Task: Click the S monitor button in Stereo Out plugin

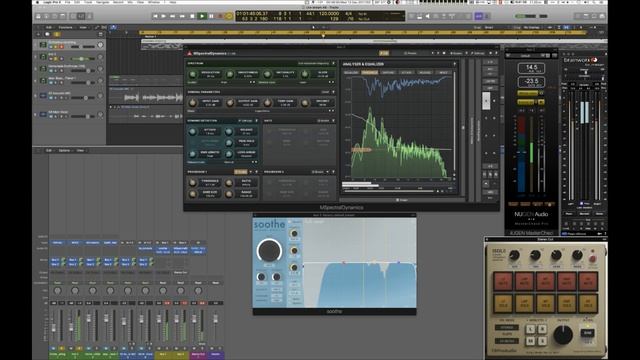Action: point(542,340)
